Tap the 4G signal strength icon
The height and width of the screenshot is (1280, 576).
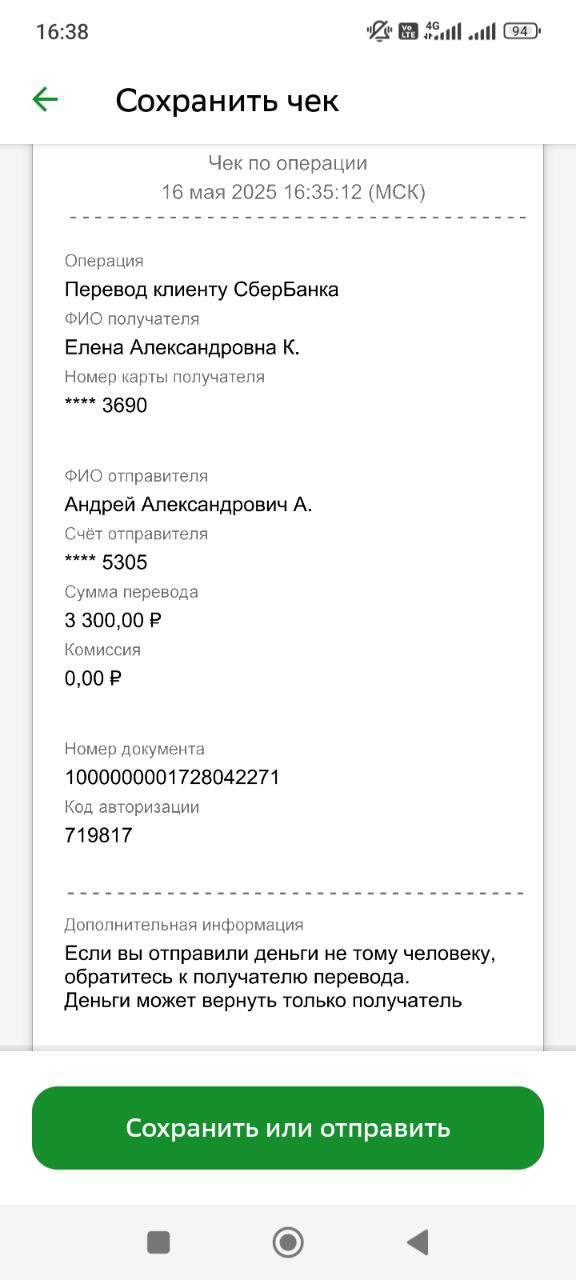point(442,31)
